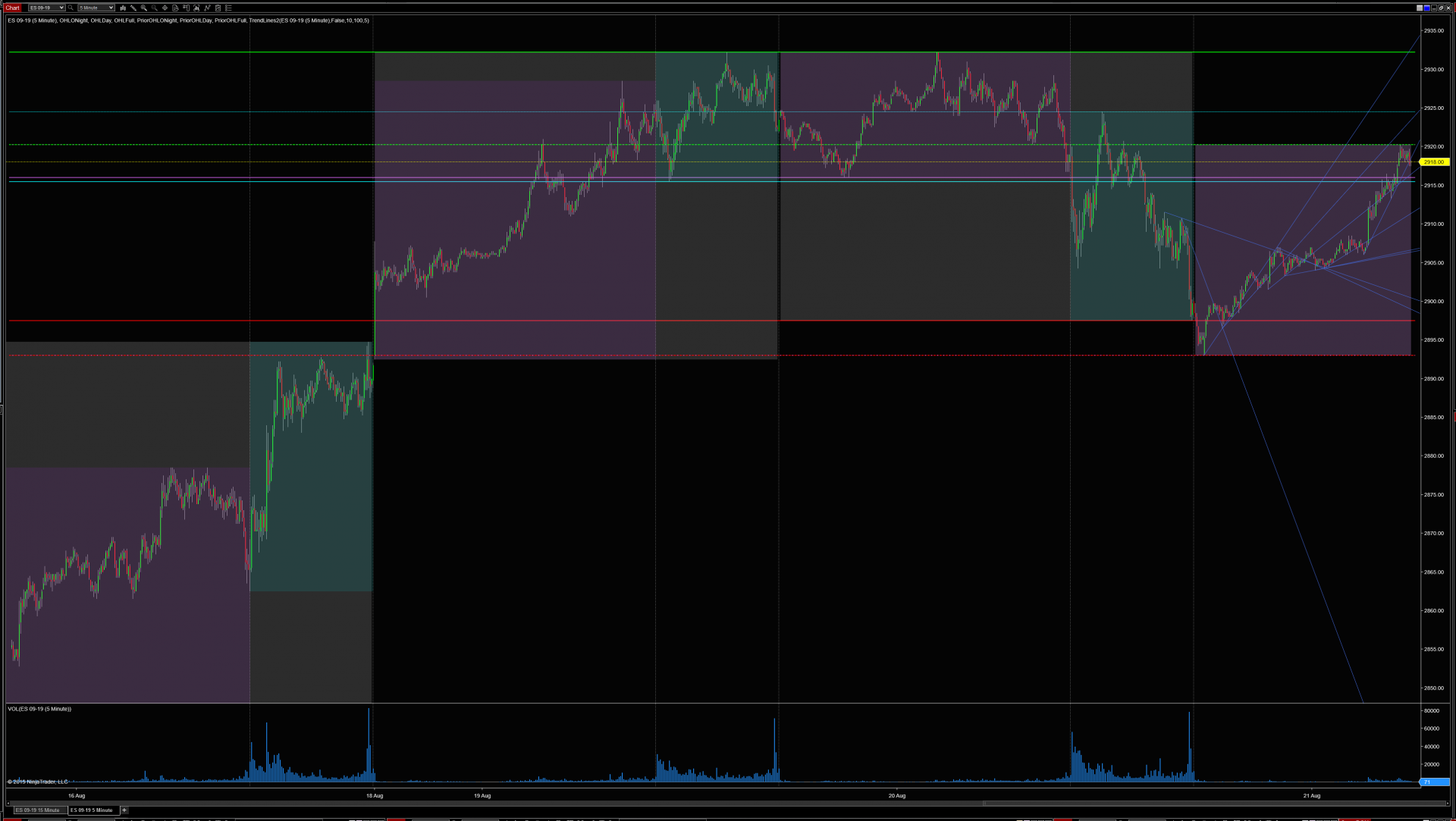
Task: Click the zoom out magnifier icon
Action: (x=155, y=8)
